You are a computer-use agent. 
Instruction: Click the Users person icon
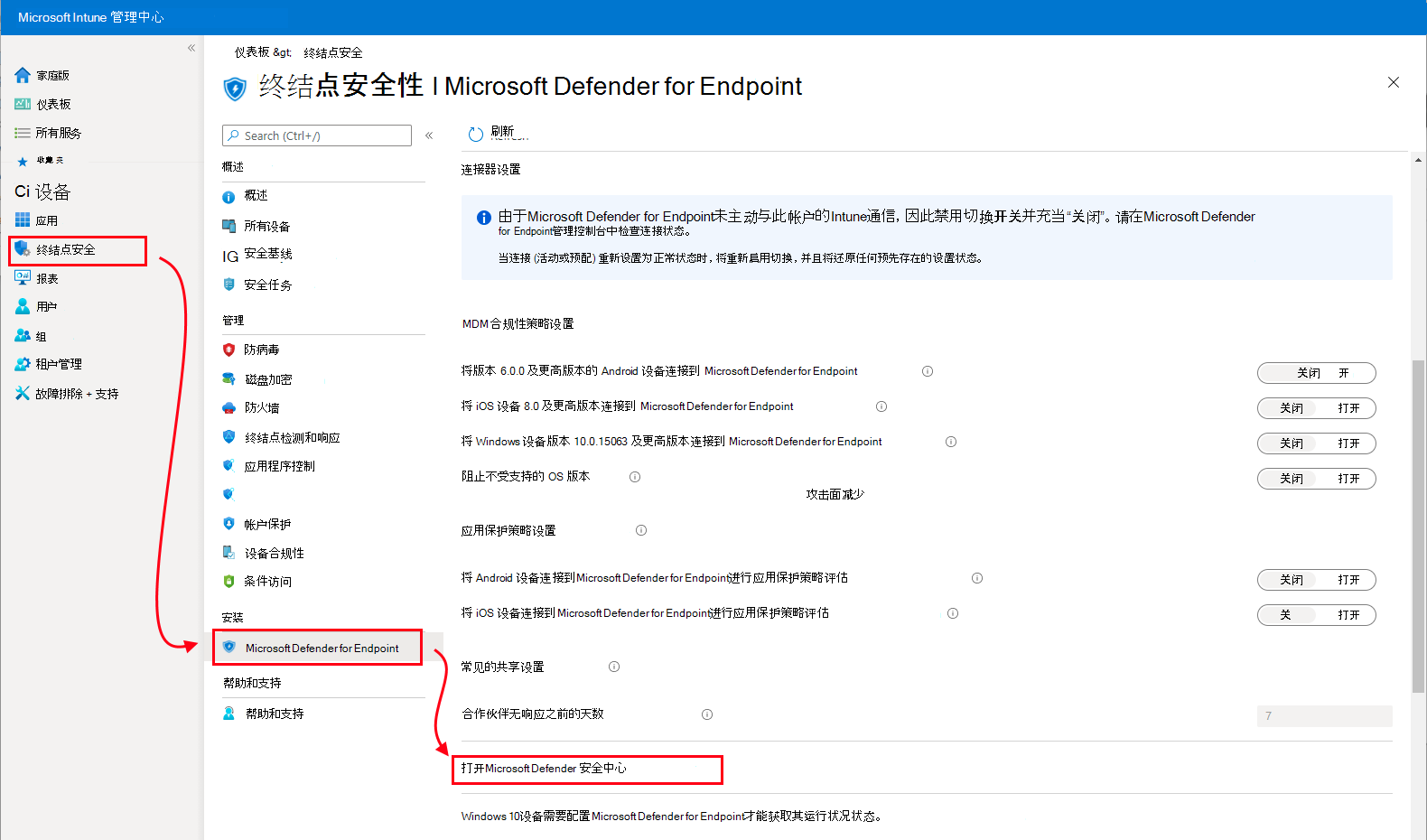[x=23, y=306]
